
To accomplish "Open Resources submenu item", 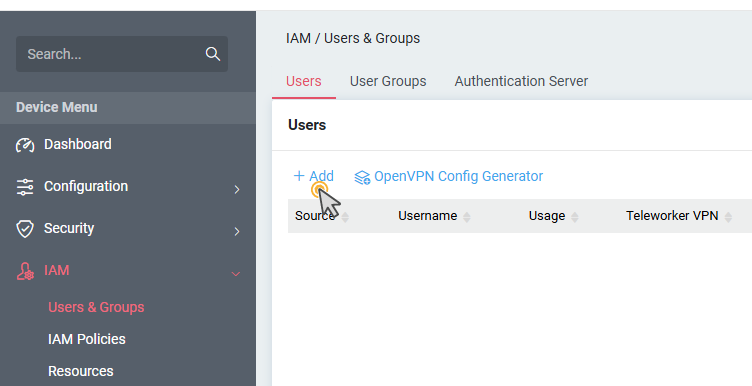I will coord(81,371).
